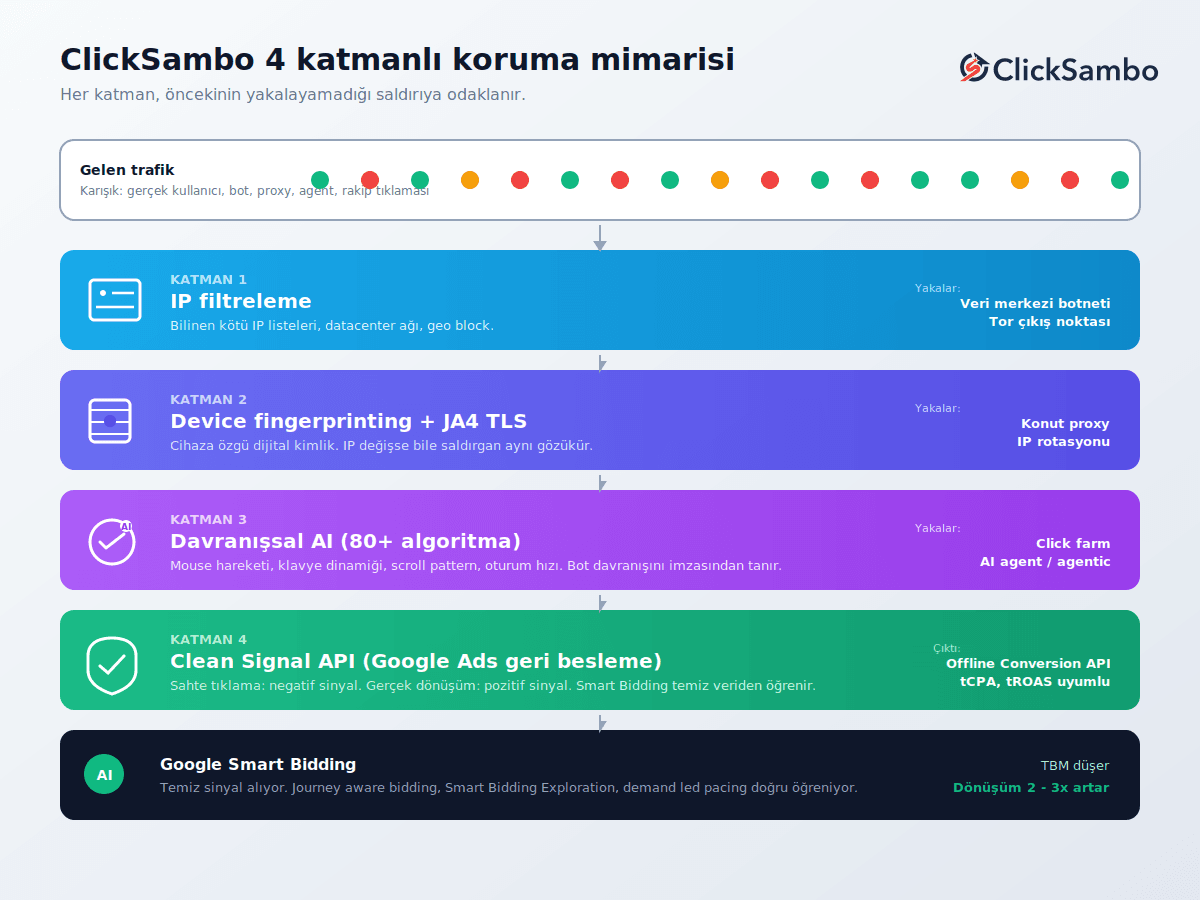Image resolution: width=1200 pixels, height=900 pixels.
Task: Select the 'IP filtreleme' heading
Action: point(241,301)
